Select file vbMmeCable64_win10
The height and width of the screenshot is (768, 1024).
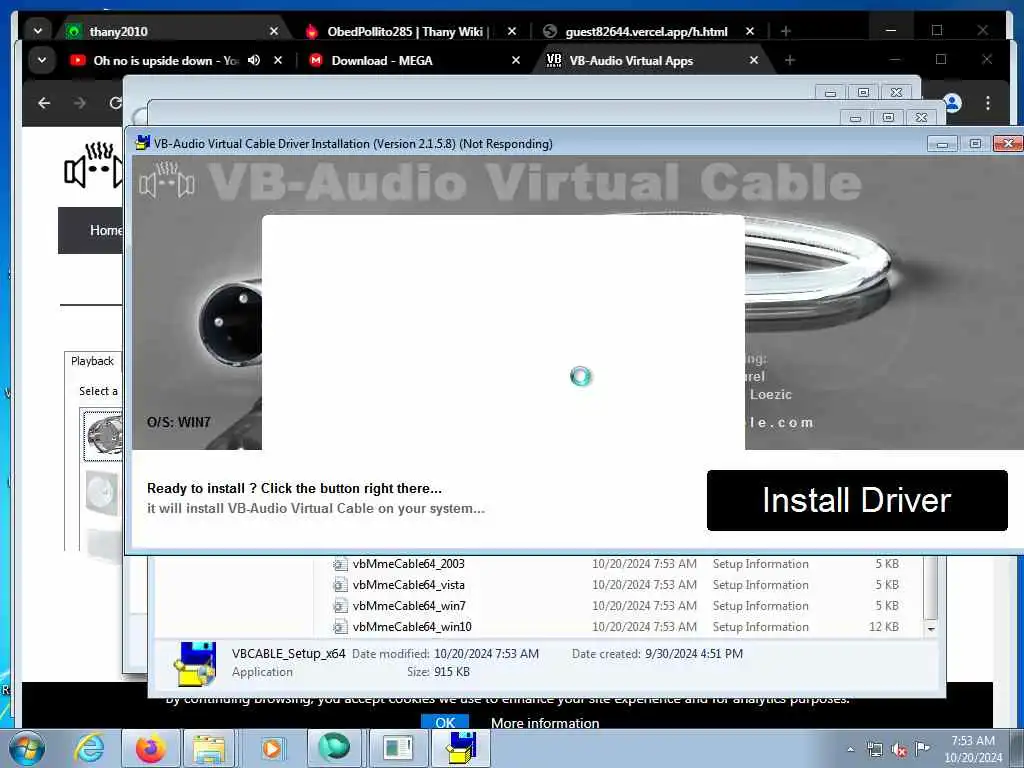[412, 626]
